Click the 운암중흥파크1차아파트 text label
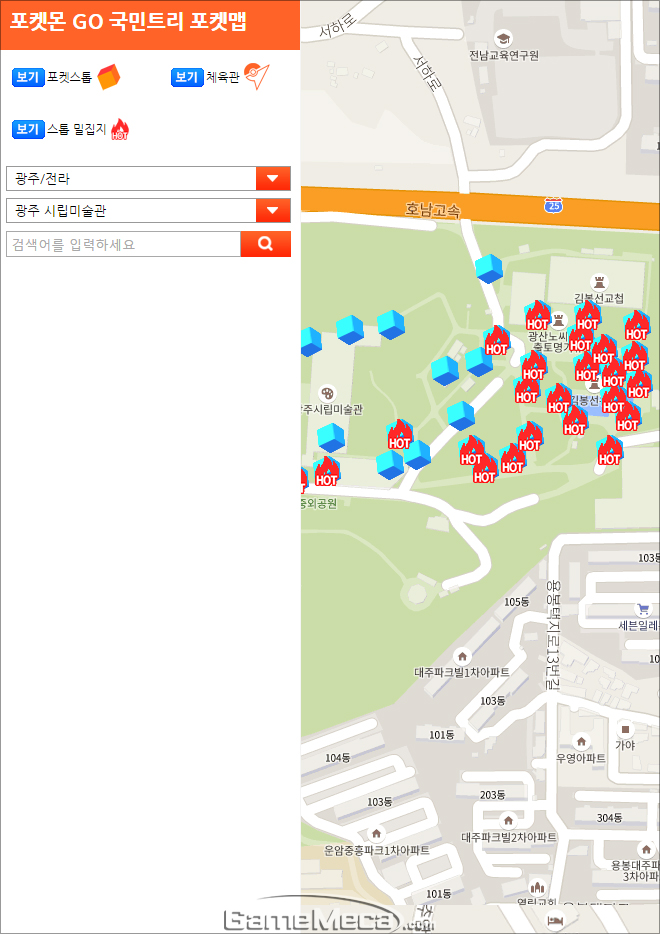Viewport: 660px width, 934px height. click(x=376, y=850)
